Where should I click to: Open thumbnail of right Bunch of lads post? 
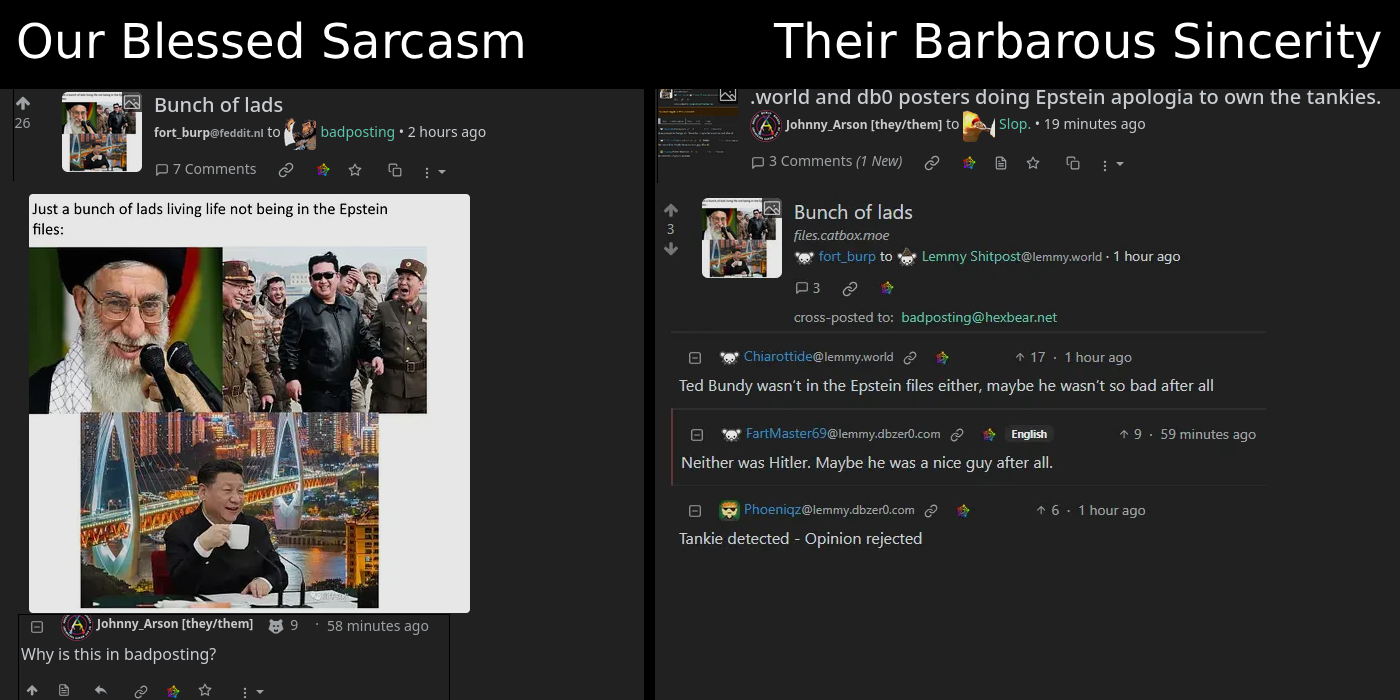click(x=742, y=238)
